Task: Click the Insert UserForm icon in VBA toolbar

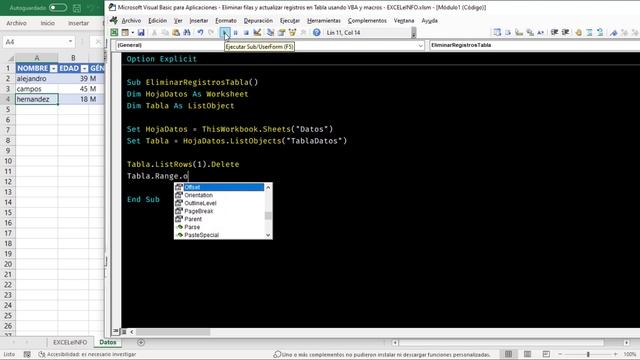Action: click(x=125, y=33)
